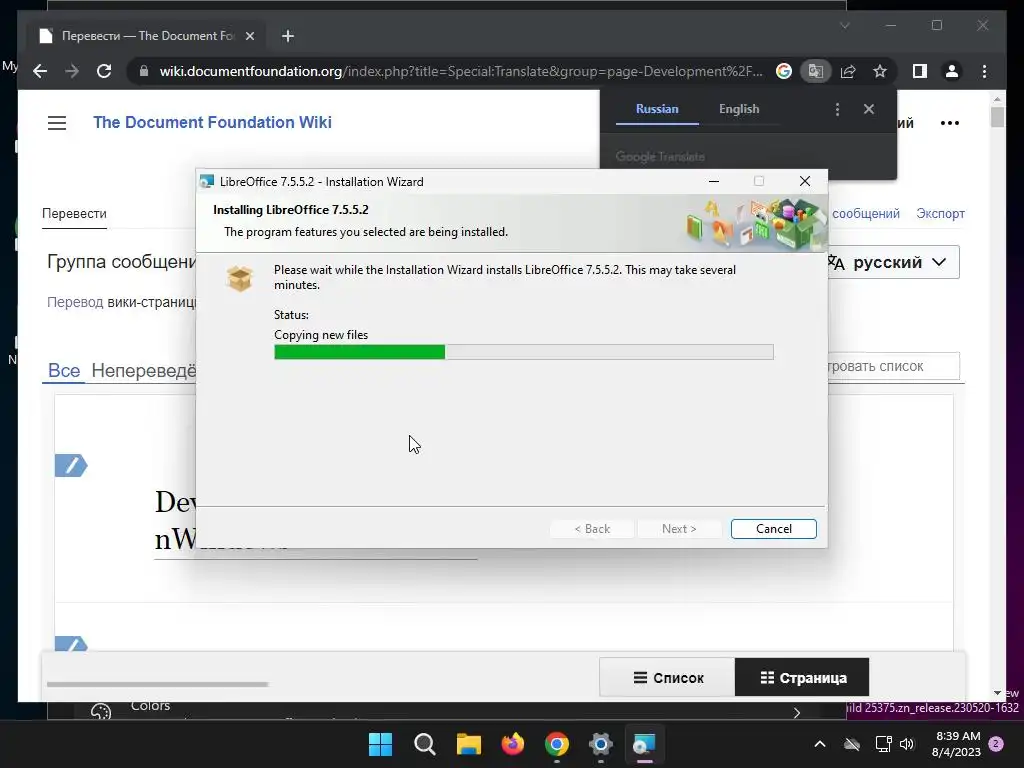Show hidden system tray icons
1024x768 pixels.
click(820, 744)
